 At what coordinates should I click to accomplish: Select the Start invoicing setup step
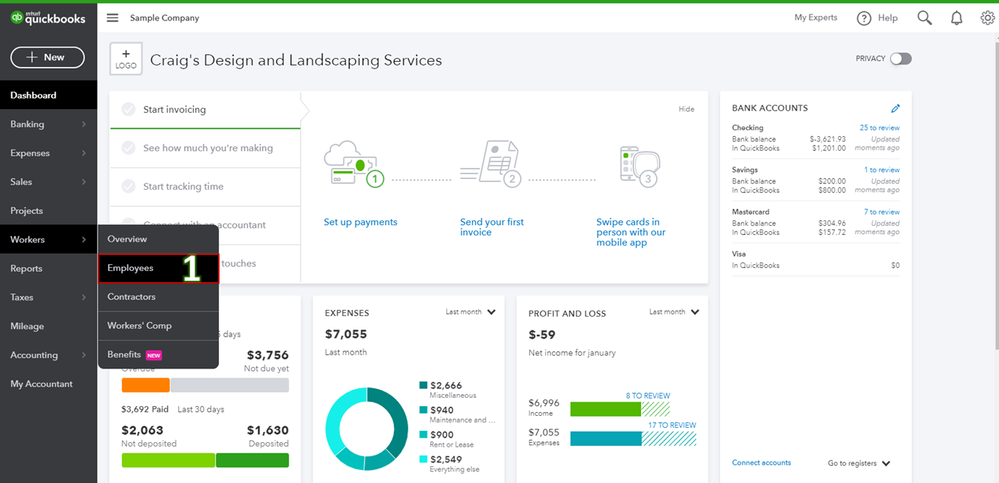[205, 110]
